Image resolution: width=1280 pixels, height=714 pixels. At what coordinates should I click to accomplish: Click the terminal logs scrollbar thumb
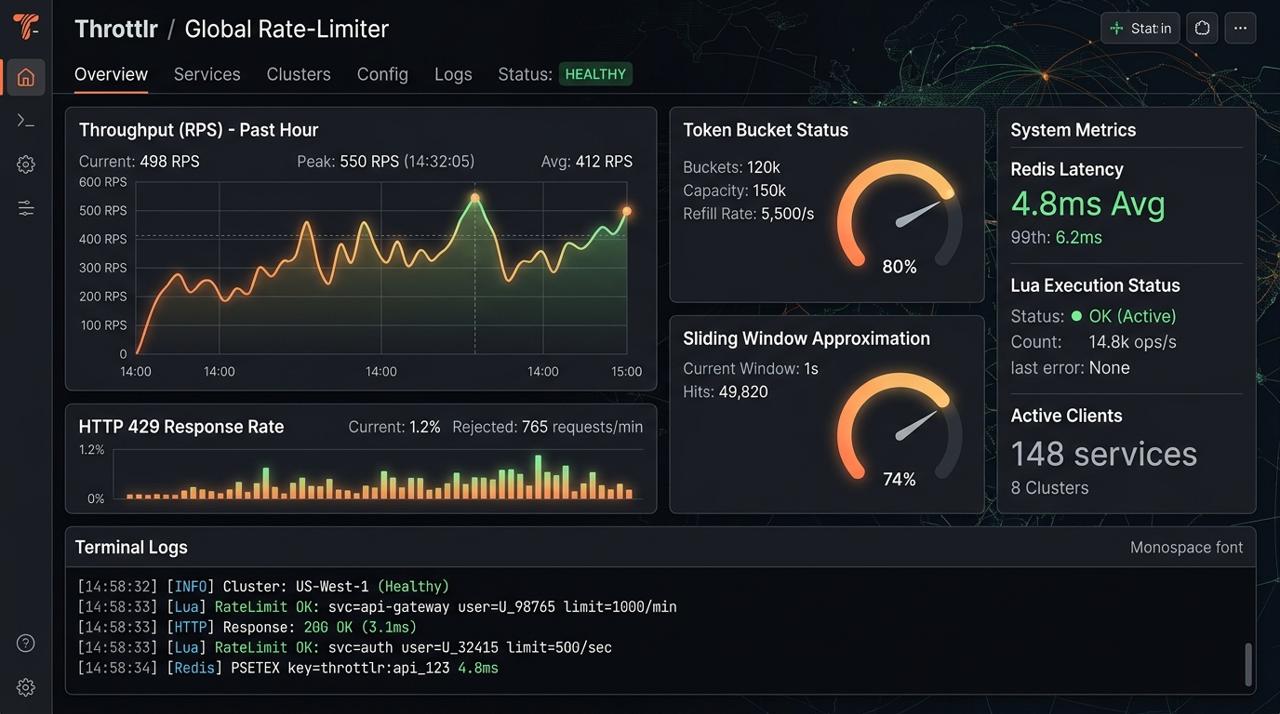[1247, 665]
